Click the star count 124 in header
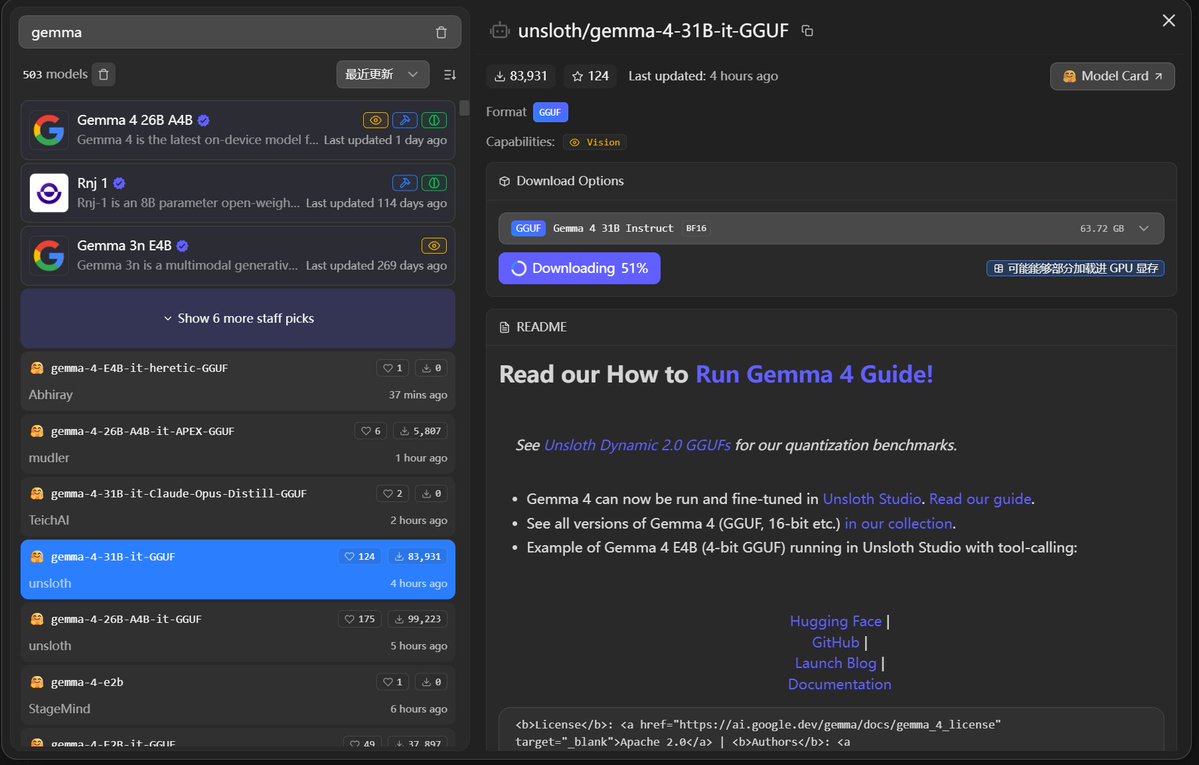Viewport: 1199px width, 765px height. coord(590,76)
